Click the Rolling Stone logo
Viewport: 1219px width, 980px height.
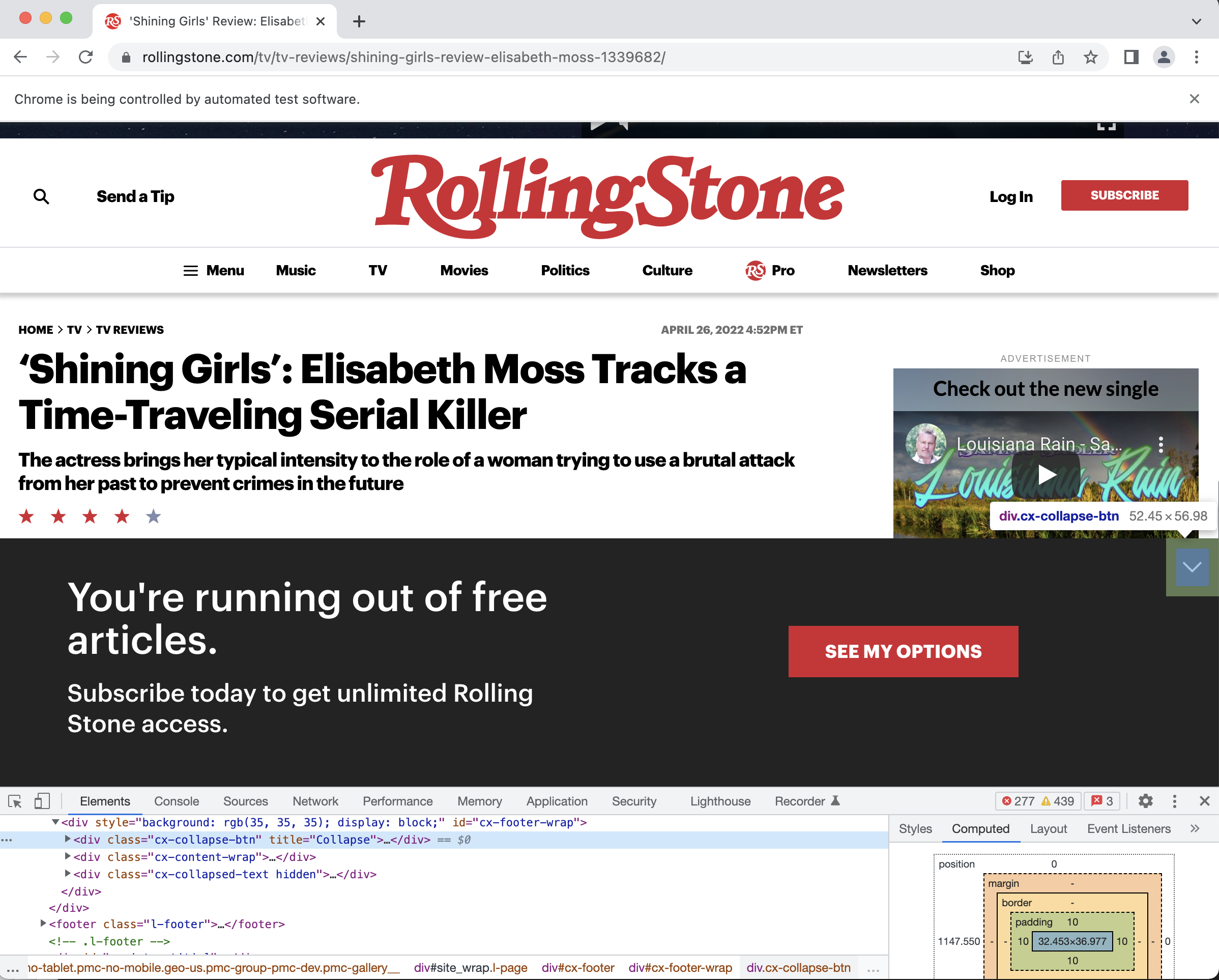607,196
